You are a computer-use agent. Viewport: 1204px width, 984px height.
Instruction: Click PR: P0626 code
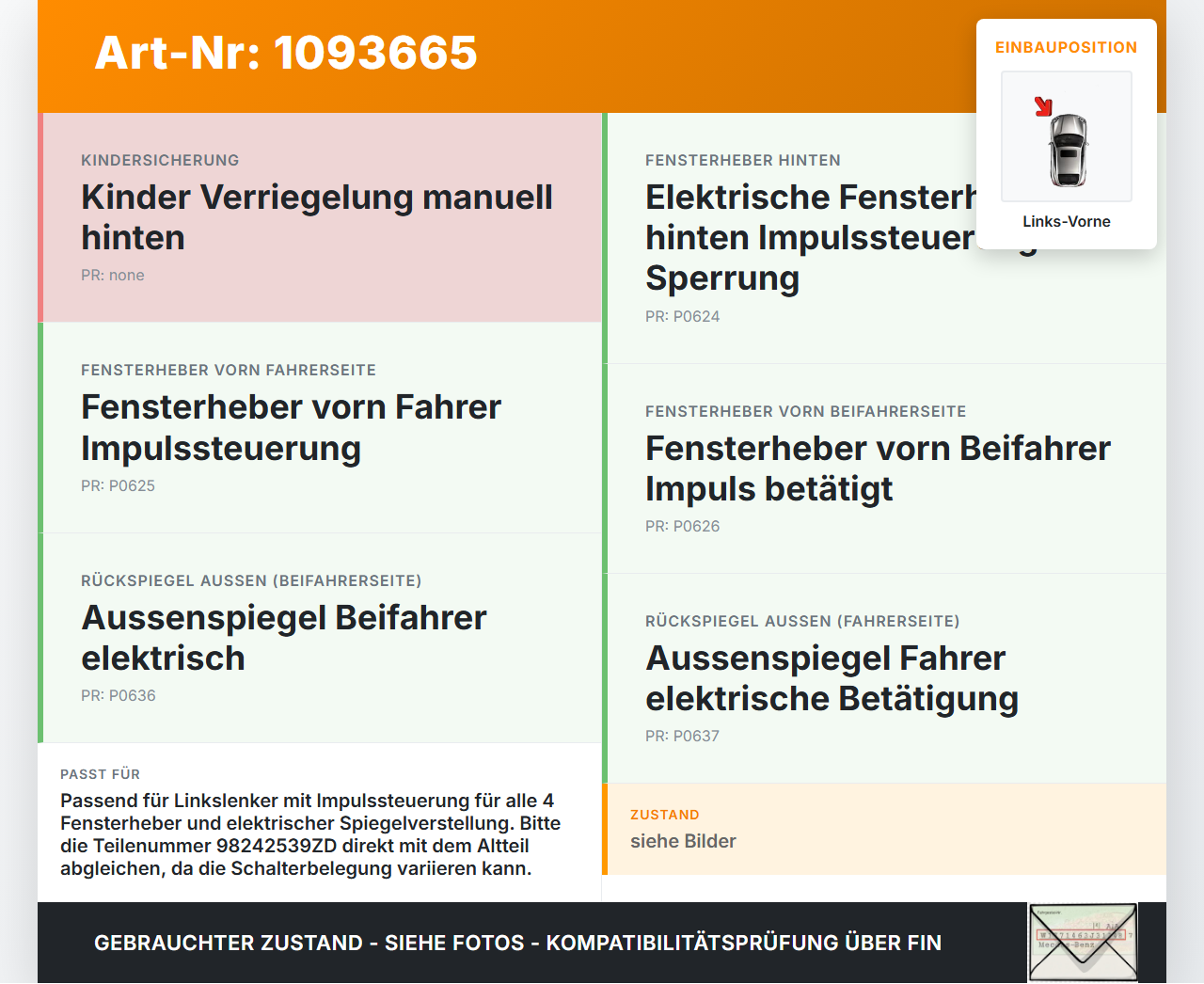pyautogui.click(x=682, y=526)
